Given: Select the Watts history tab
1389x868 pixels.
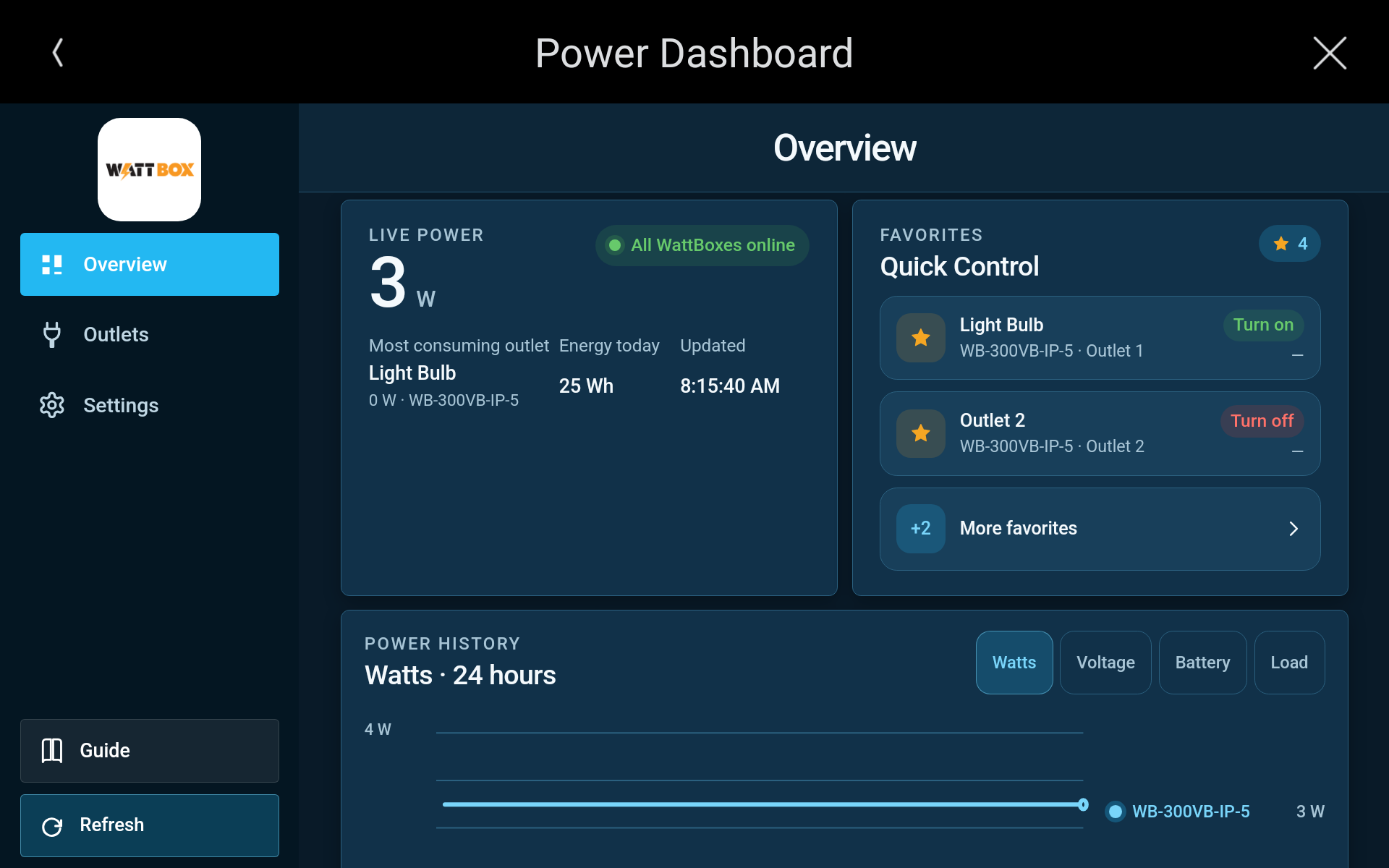Looking at the screenshot, I should (1014, 663).
